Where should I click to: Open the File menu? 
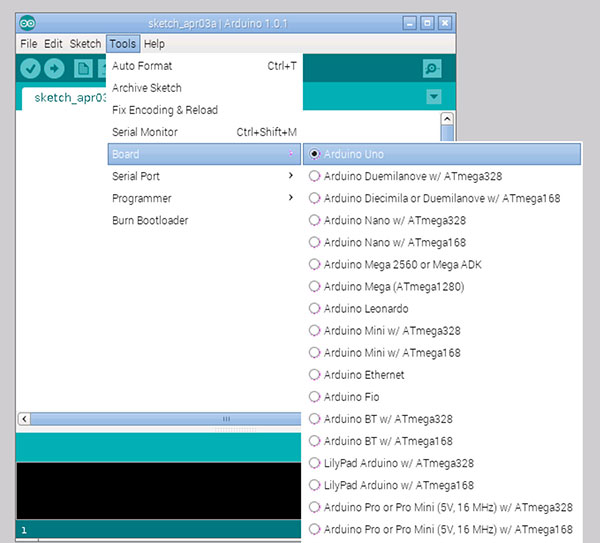[29, 44]
